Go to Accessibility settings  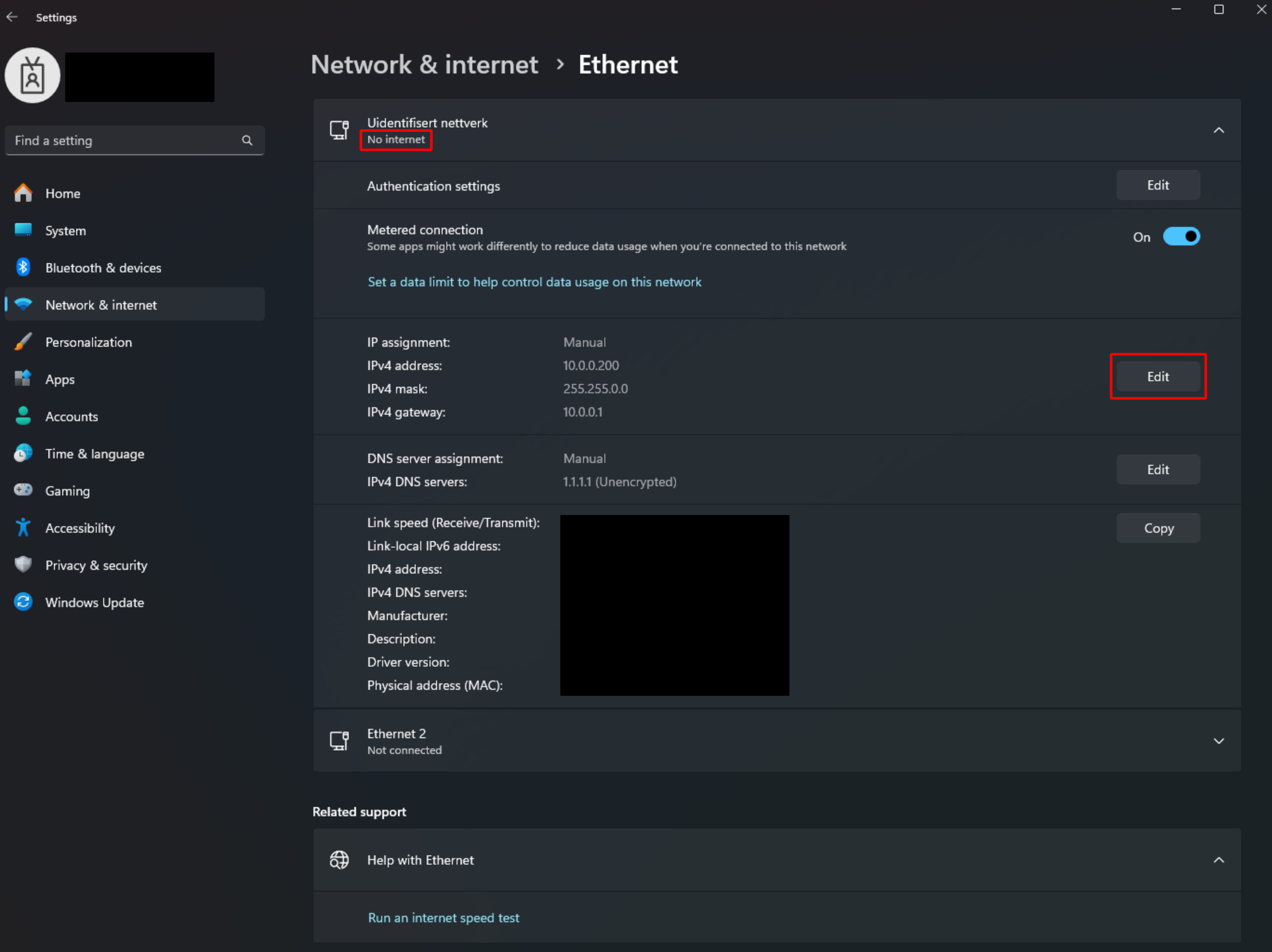click(80, 528)
